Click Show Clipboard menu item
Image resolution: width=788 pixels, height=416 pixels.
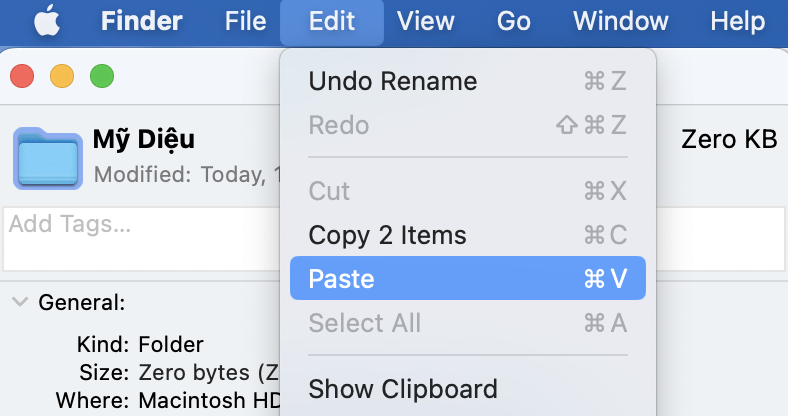403,388
